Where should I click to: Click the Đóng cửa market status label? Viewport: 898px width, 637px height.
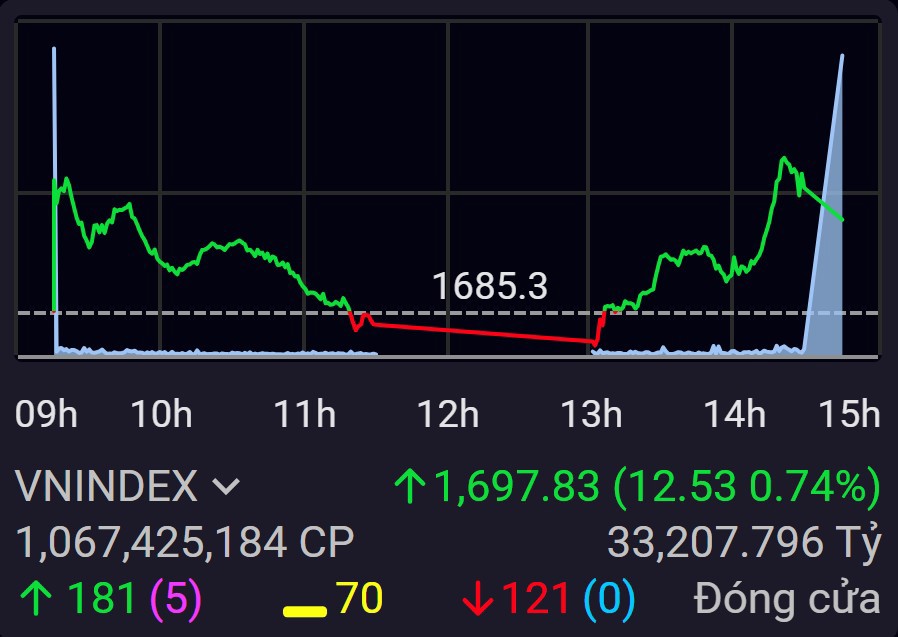pyautogui.click(x=787, y=599)
